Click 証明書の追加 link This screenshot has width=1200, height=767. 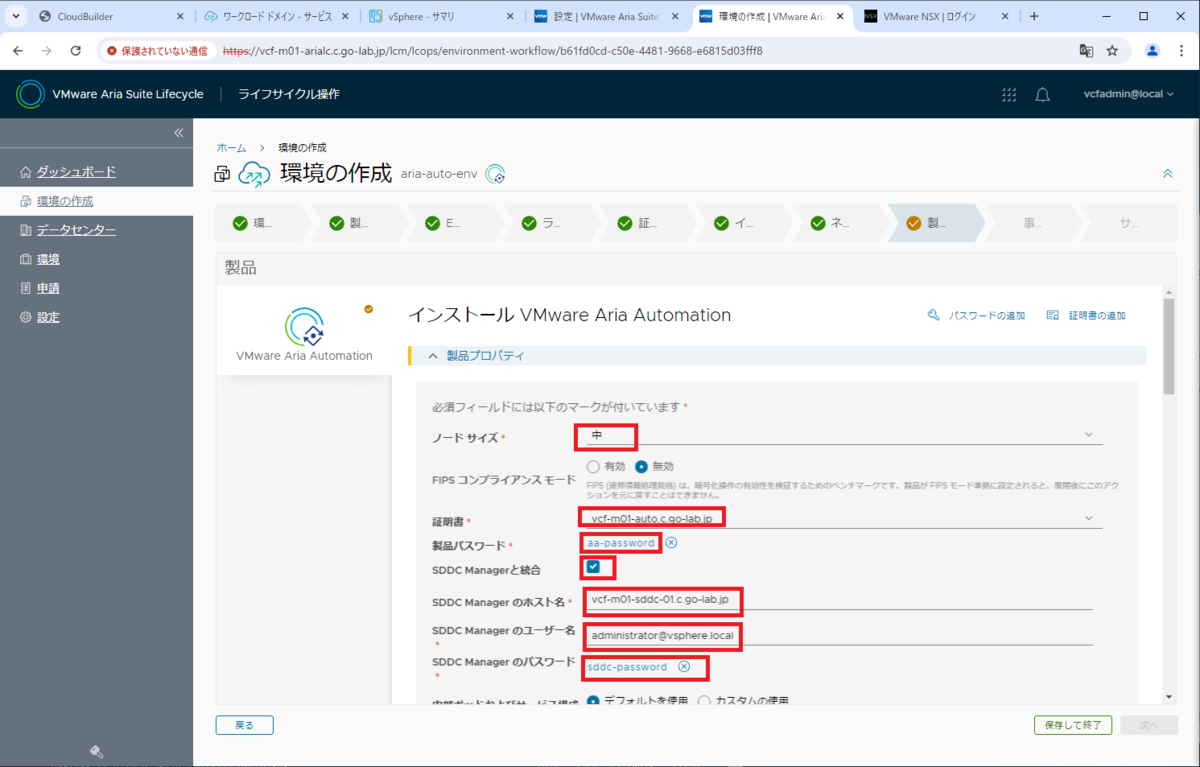(1086, 315)
